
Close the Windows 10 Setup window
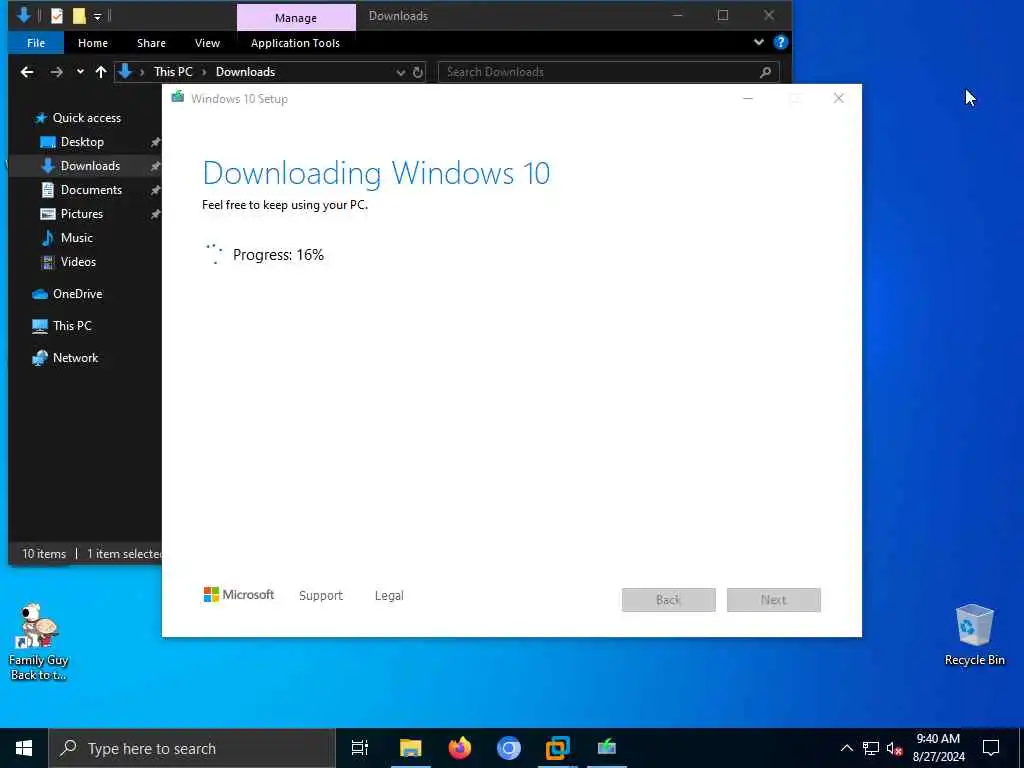point(839,98)
